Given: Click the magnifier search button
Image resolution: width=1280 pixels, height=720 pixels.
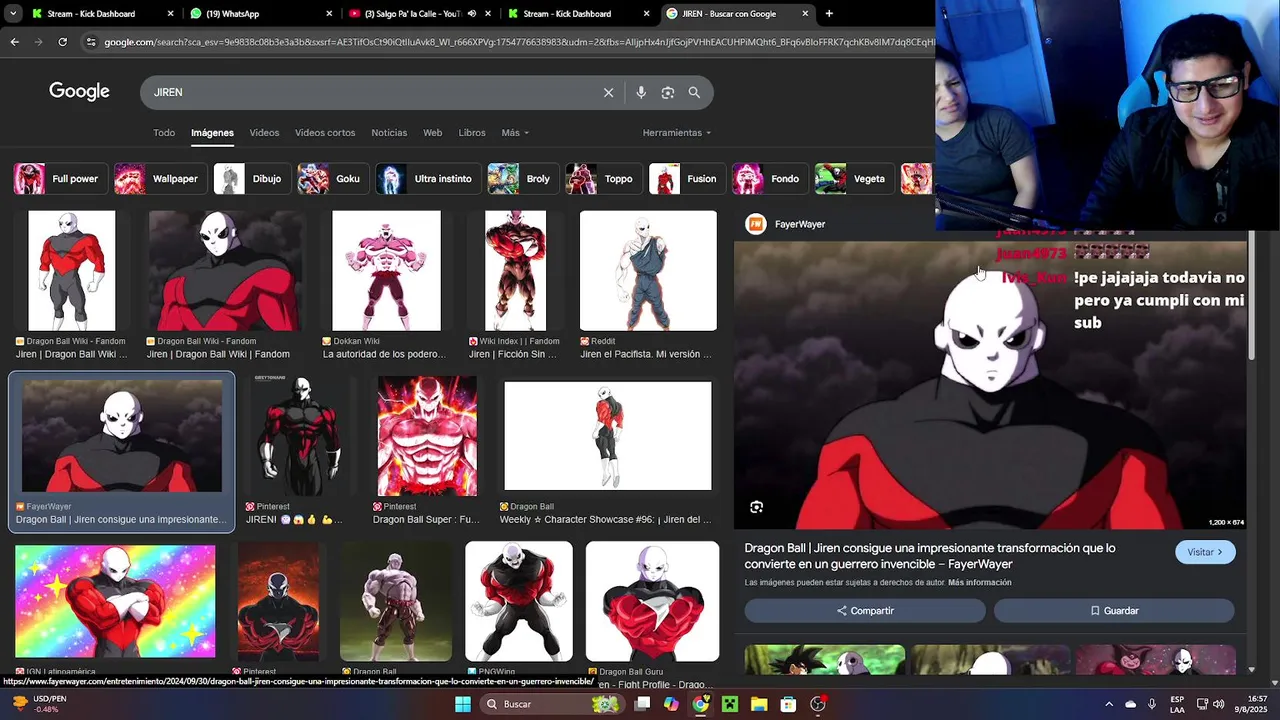Looking at the screenshot, I should click(694, 92).
